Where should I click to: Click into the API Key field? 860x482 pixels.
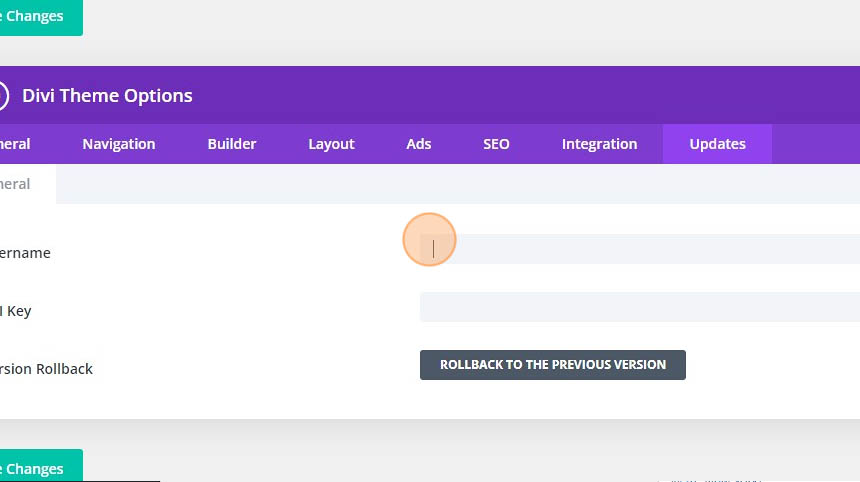tap(640, 307)
